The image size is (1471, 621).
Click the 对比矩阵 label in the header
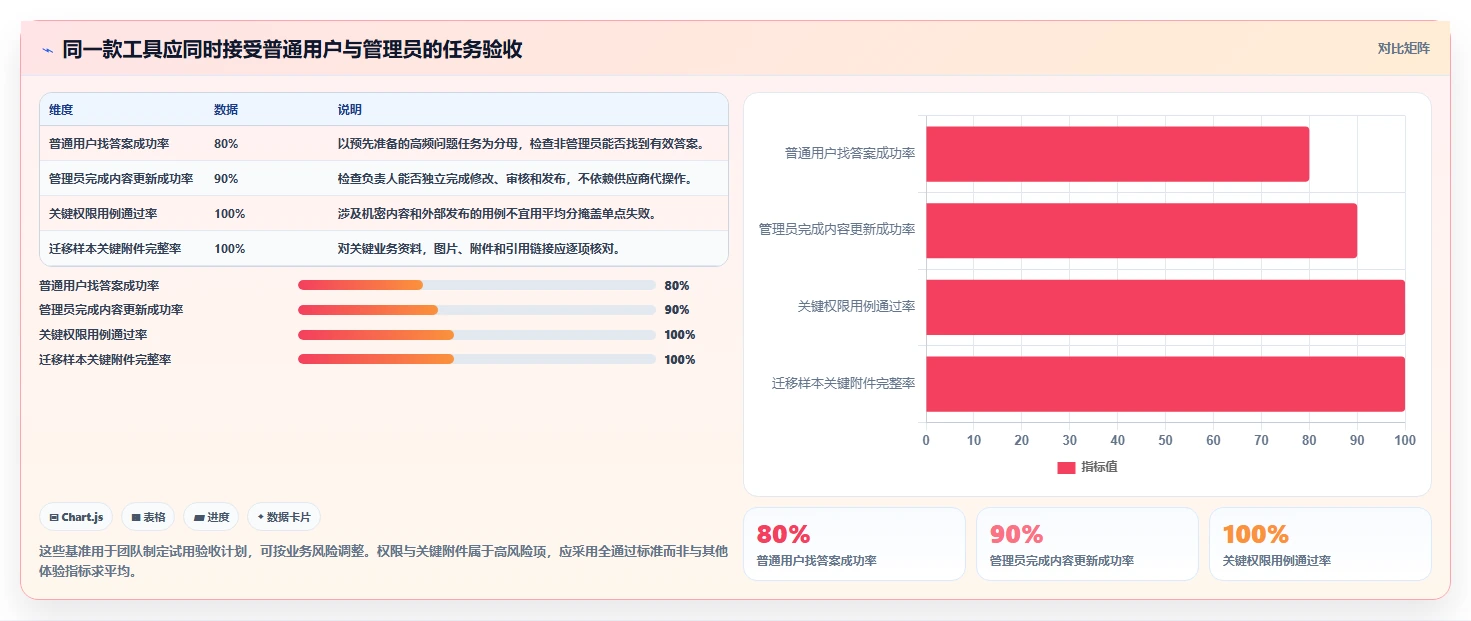click(1403, 48)
